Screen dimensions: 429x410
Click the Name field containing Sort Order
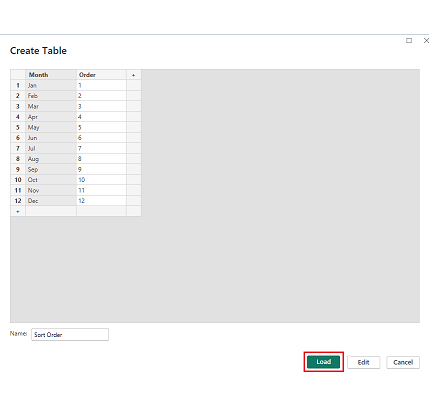tap(70, 335)
